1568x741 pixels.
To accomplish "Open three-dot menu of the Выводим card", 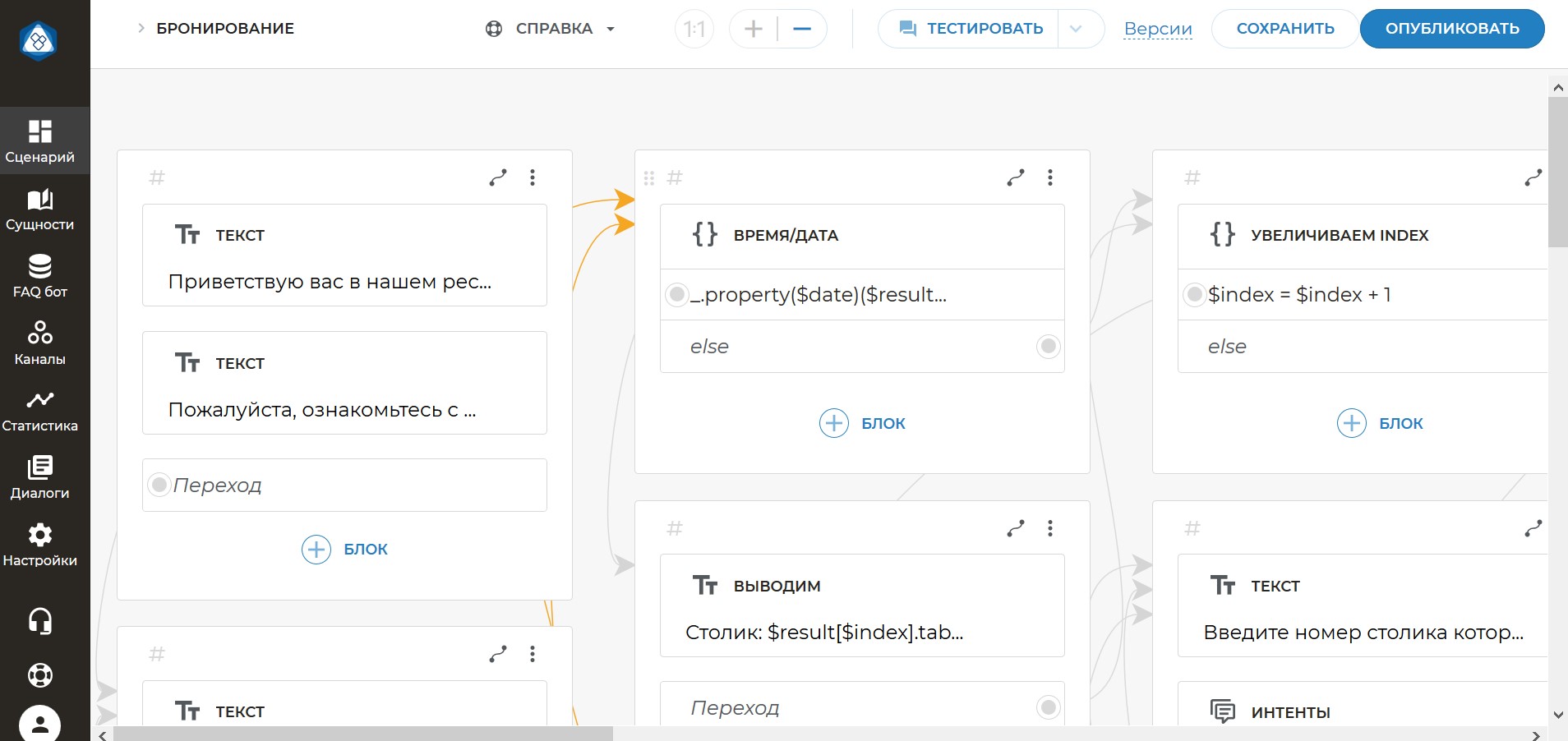I will pyautogui.click(x=1050, y=528).
